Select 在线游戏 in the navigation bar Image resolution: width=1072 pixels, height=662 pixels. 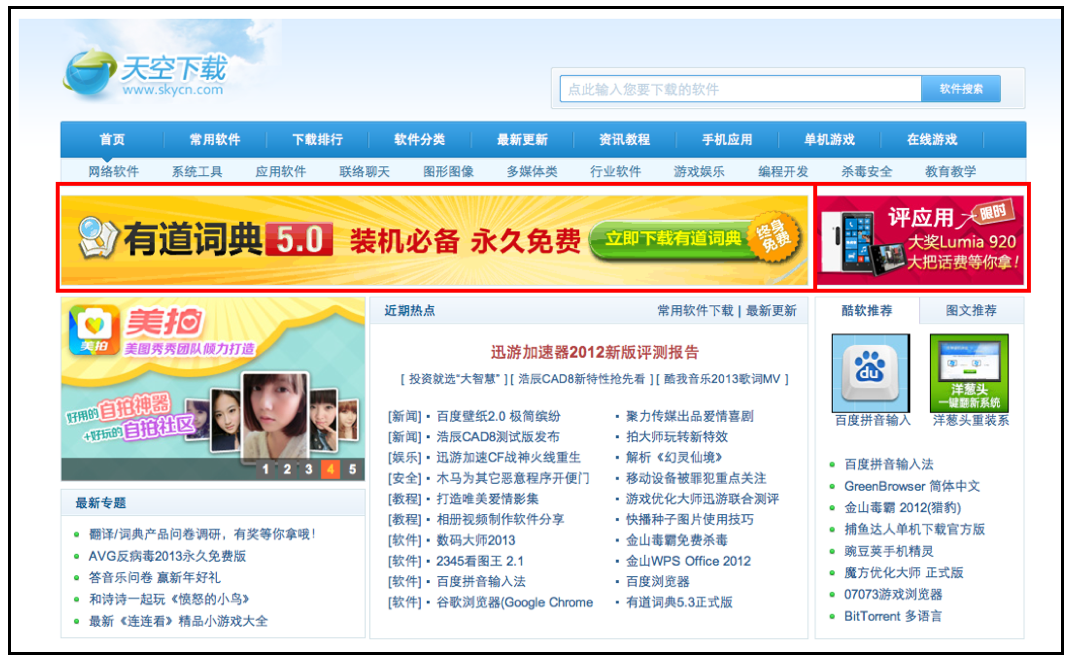pyautogui.click(x=932, y=140)
